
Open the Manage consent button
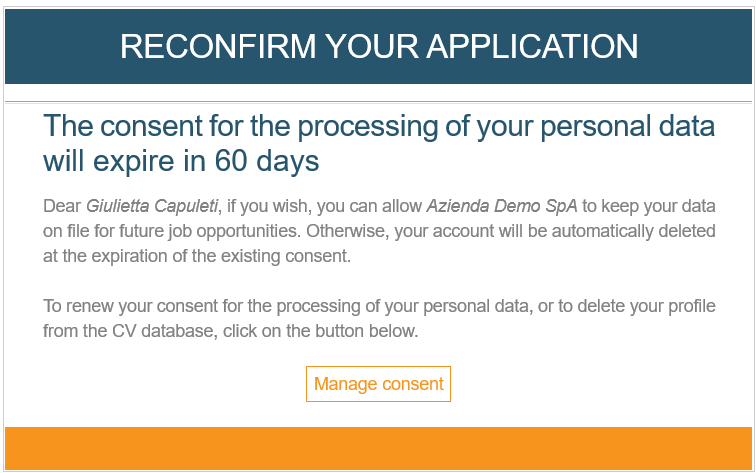click(x=378, y=384)
